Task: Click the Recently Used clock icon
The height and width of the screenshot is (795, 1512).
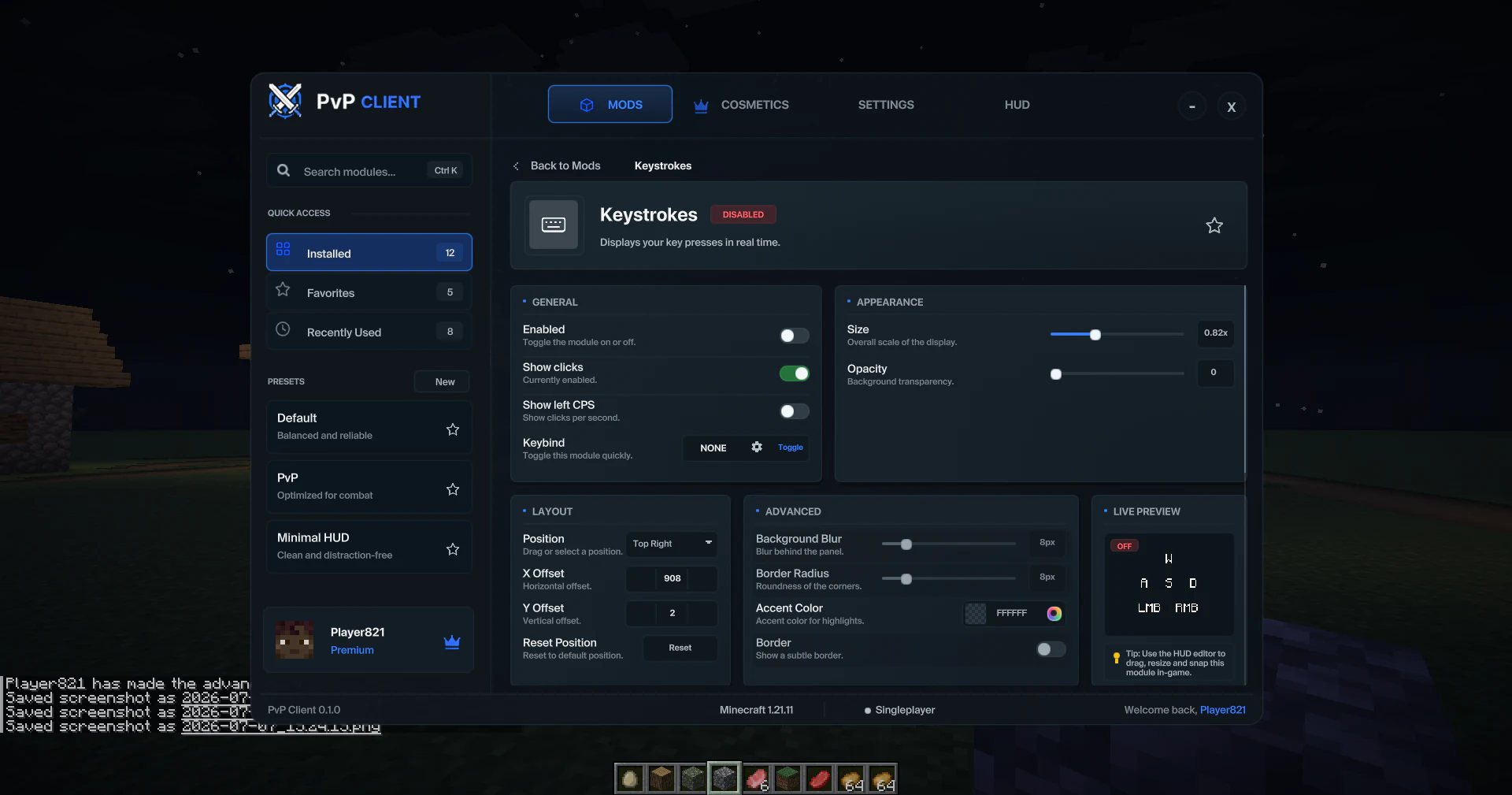Action: pyautogui.click(x=283, y=329)
